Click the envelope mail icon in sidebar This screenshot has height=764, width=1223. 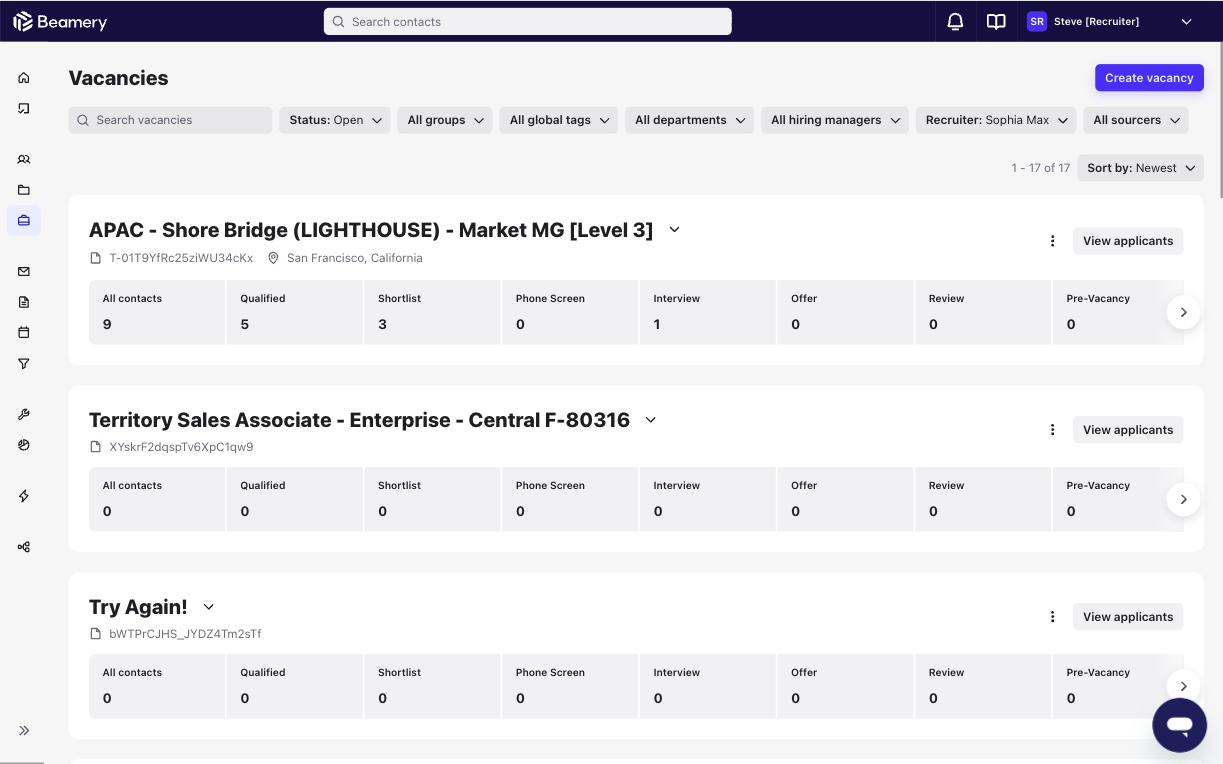click(x=24, y=271)
